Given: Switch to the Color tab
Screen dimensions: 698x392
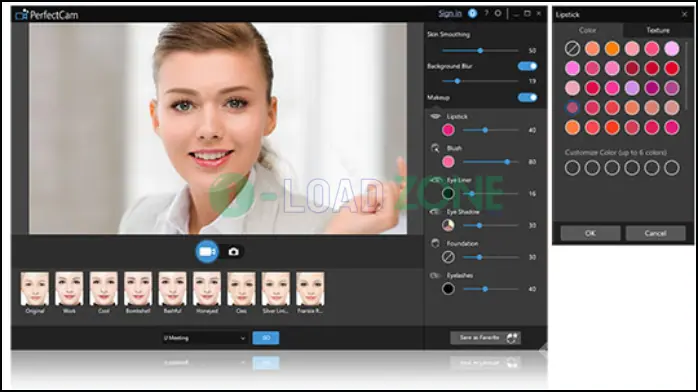Looking at the screenshot, I should pos(588,30).
